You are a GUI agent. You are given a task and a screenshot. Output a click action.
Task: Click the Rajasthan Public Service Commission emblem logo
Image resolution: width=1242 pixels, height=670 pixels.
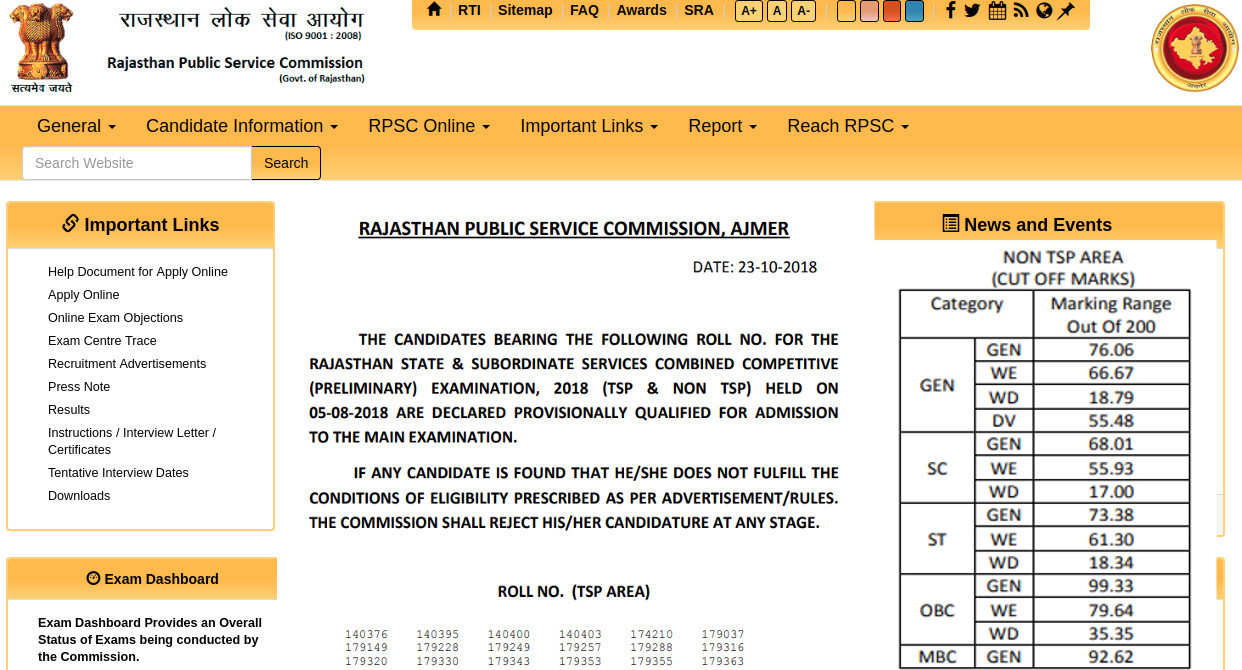[x=1194, y=48]
